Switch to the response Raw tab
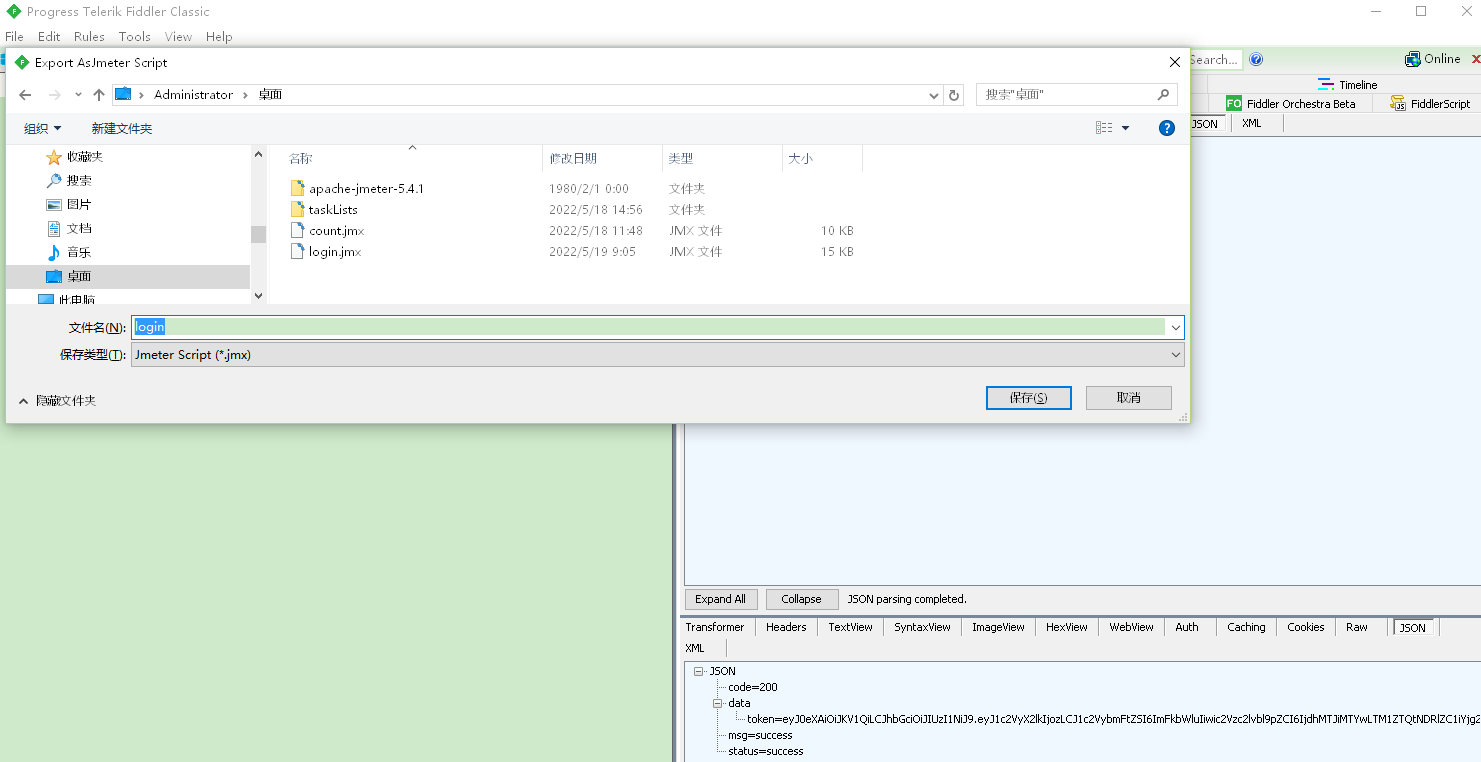1481x762 pixels. coord(1357,627)
